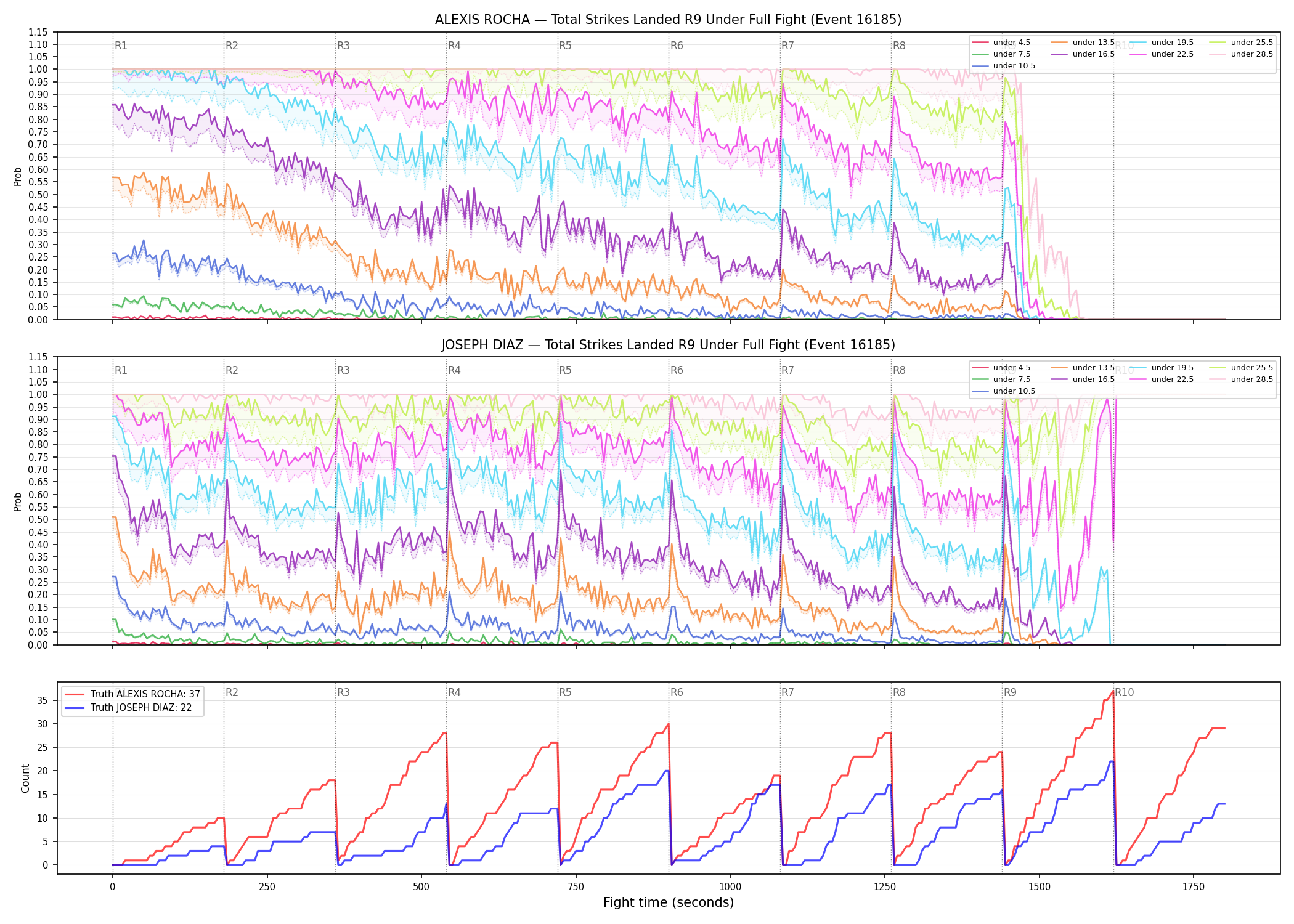
Task: Click the R4 round label in Diaz chart
Action: 454,370
